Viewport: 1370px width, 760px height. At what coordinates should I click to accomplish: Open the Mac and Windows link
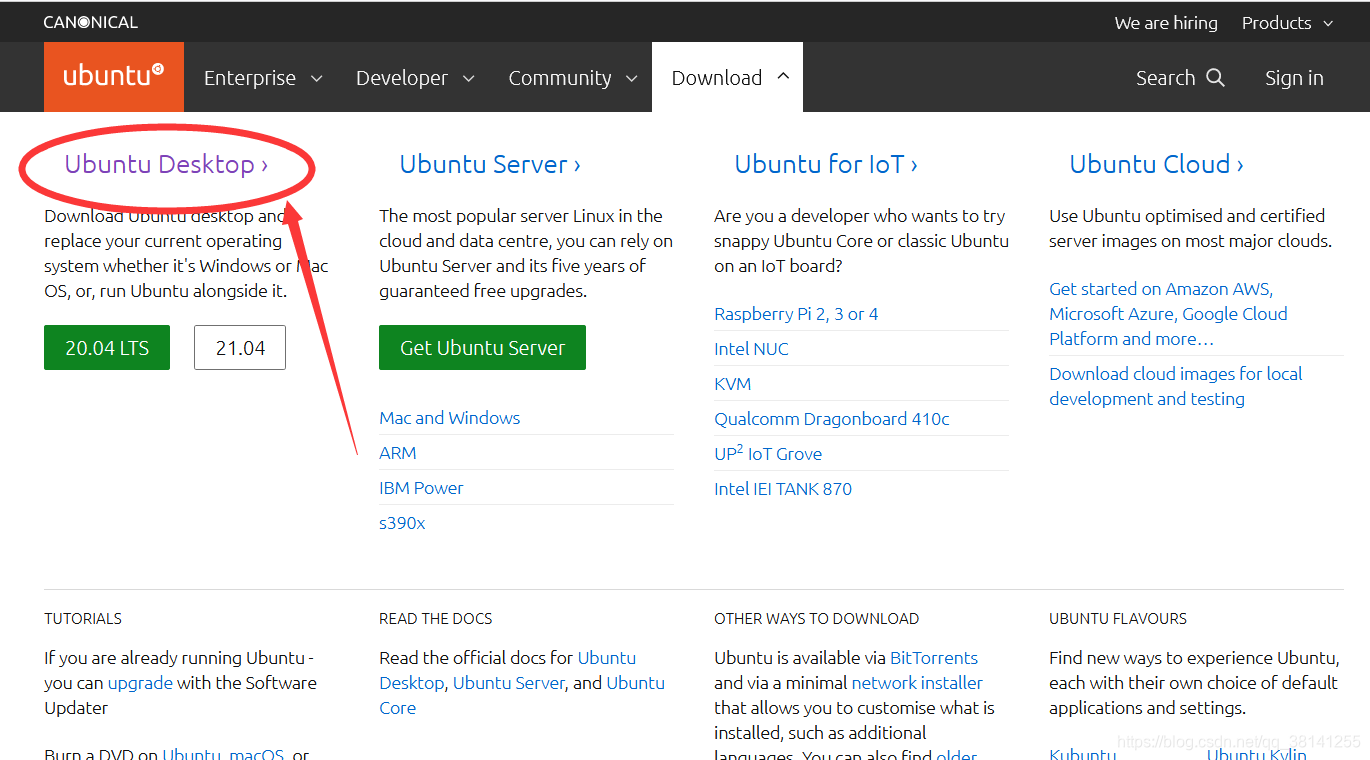click(x=450, y=418)
